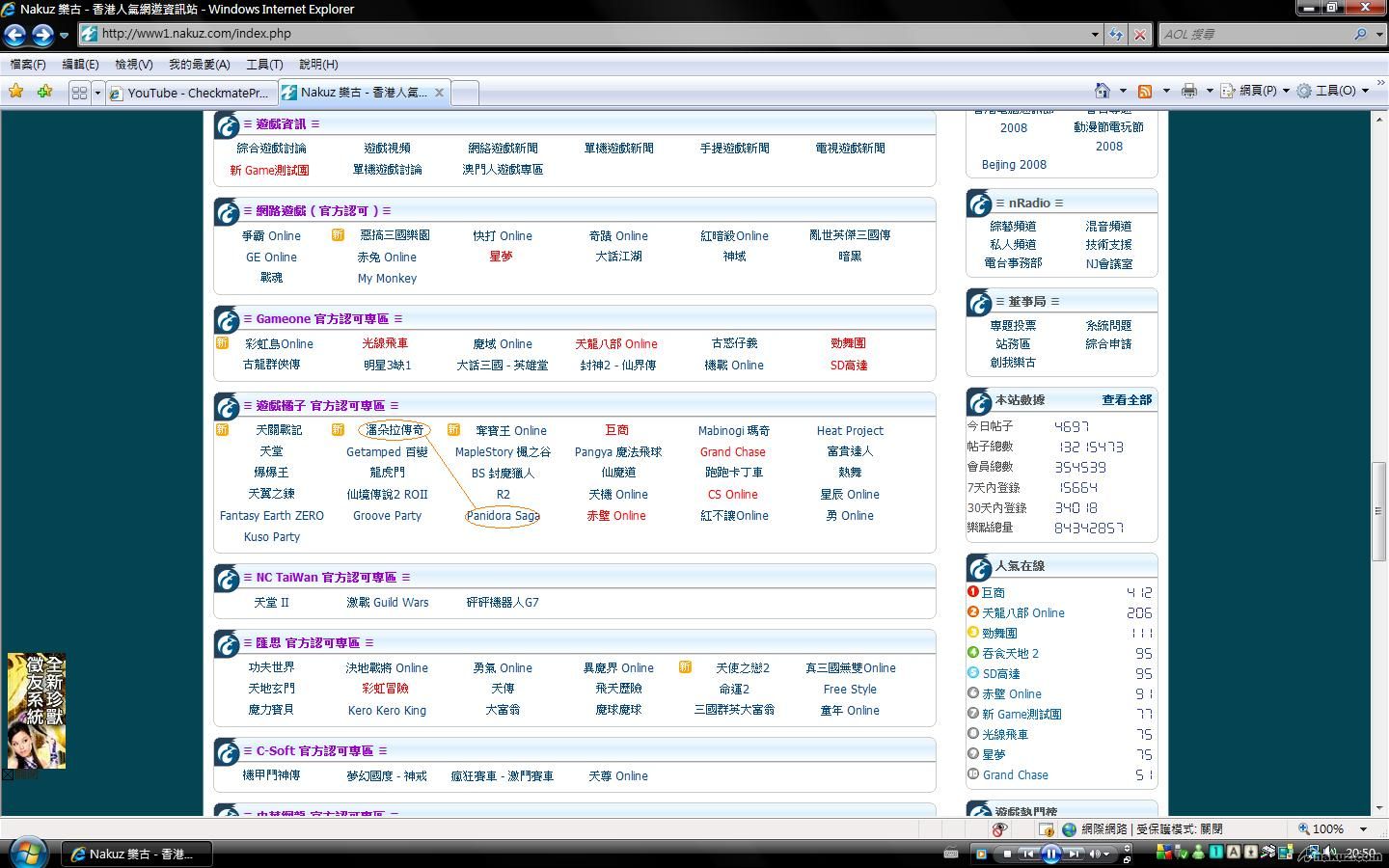
Task: Click the icon beside 網路遊戲 section header
Action: (x=228, y=212)
